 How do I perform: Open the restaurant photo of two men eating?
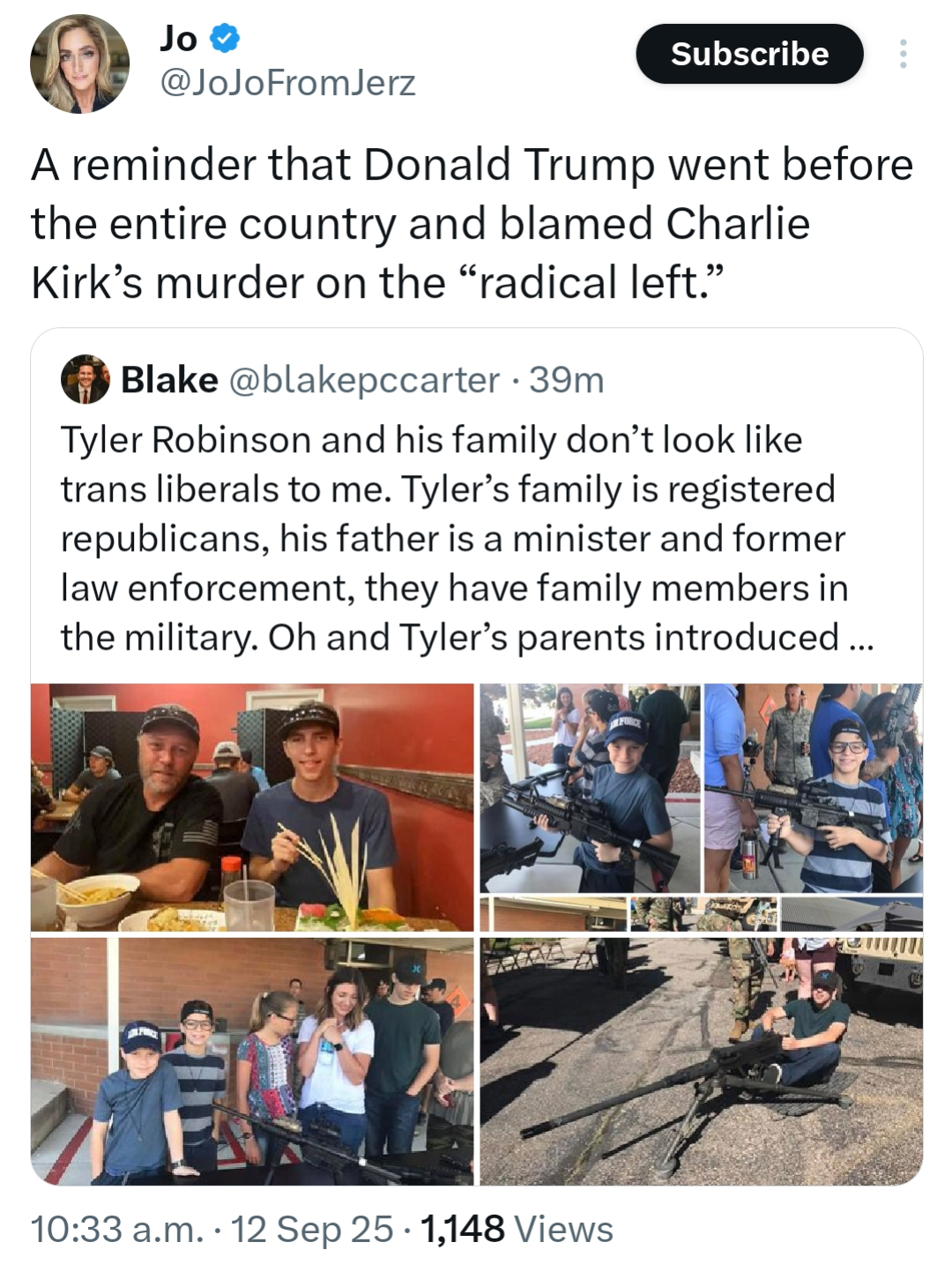[252, 807]
